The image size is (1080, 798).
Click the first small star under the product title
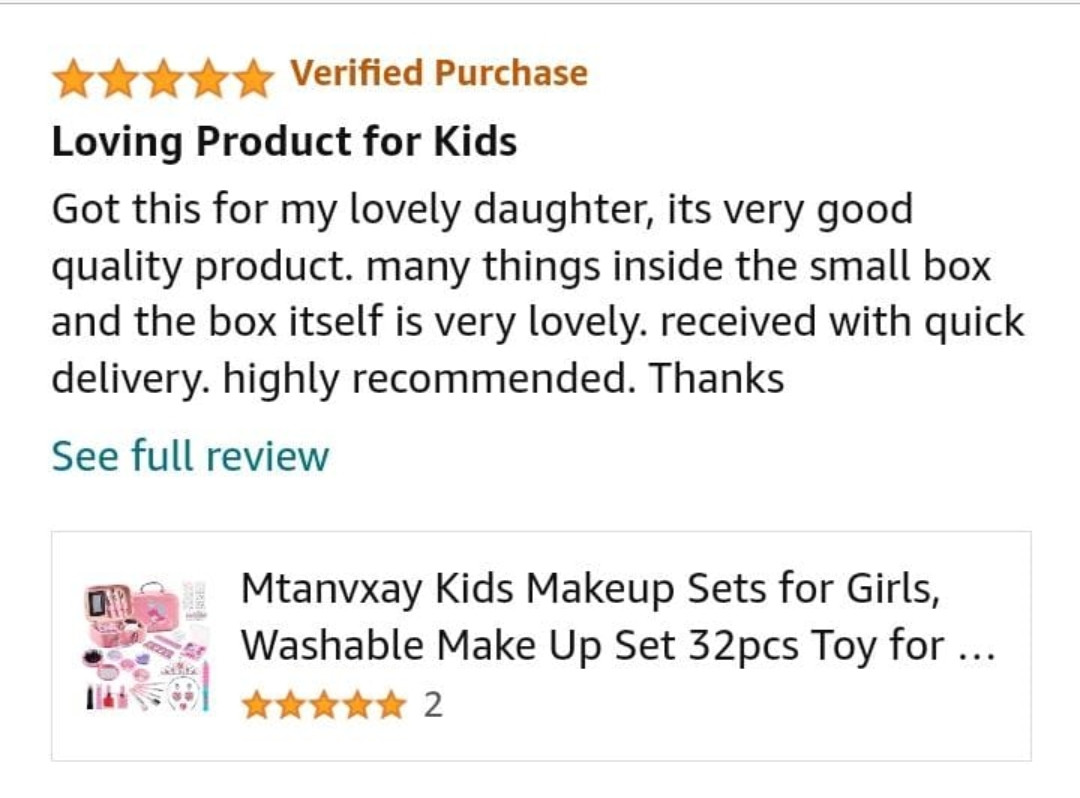[x=258, y=706]
